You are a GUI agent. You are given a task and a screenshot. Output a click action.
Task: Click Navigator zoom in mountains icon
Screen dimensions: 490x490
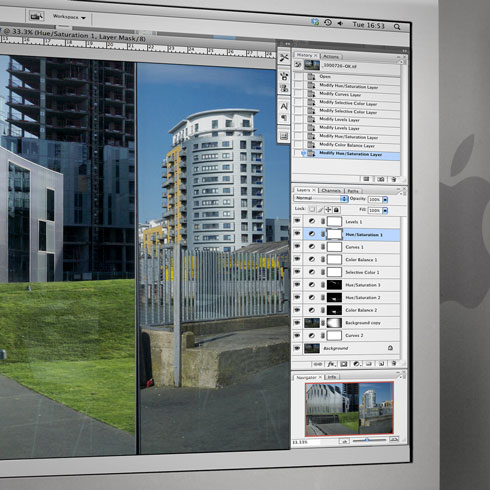coord(394,439)
